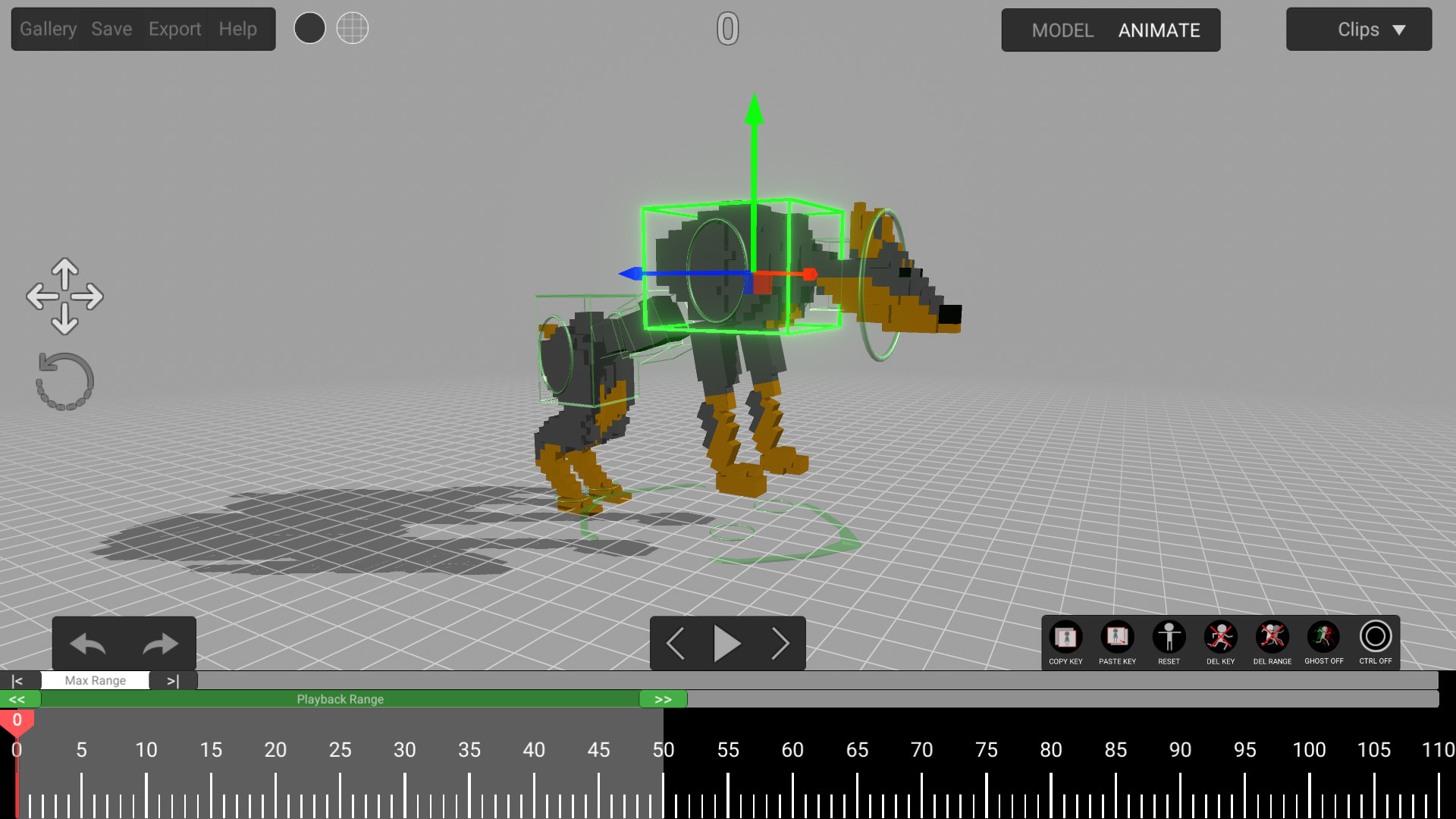1456x819 pixels.
Task: Save the current project
Action: coord(111,29)
